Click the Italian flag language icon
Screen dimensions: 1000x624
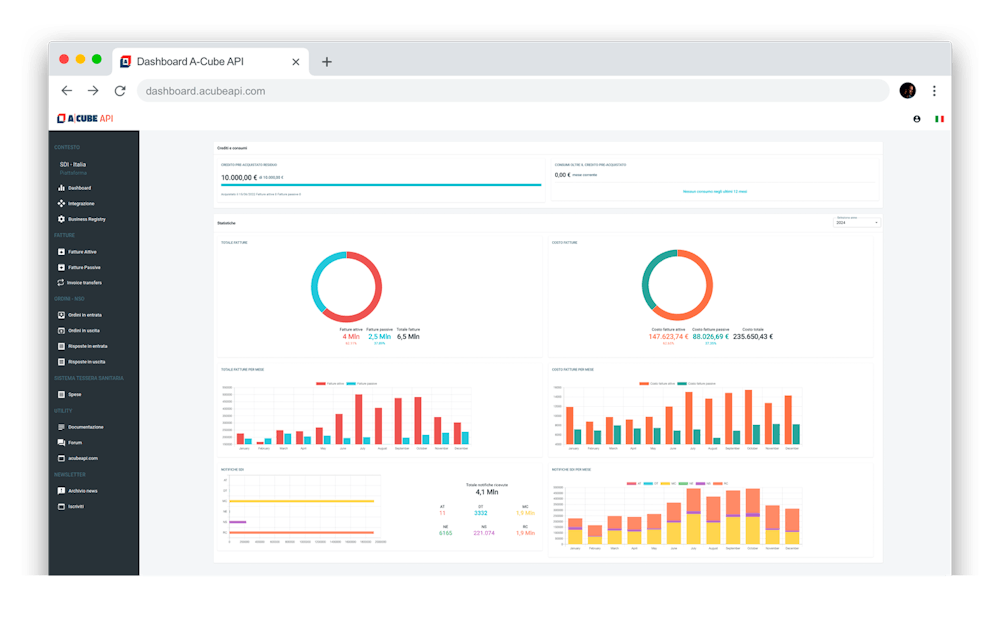[939, 119]
